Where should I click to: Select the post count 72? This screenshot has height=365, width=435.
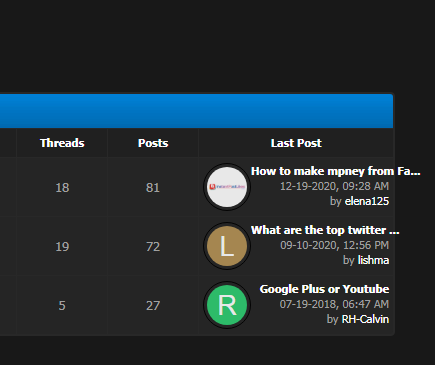(x=153, y=247)
